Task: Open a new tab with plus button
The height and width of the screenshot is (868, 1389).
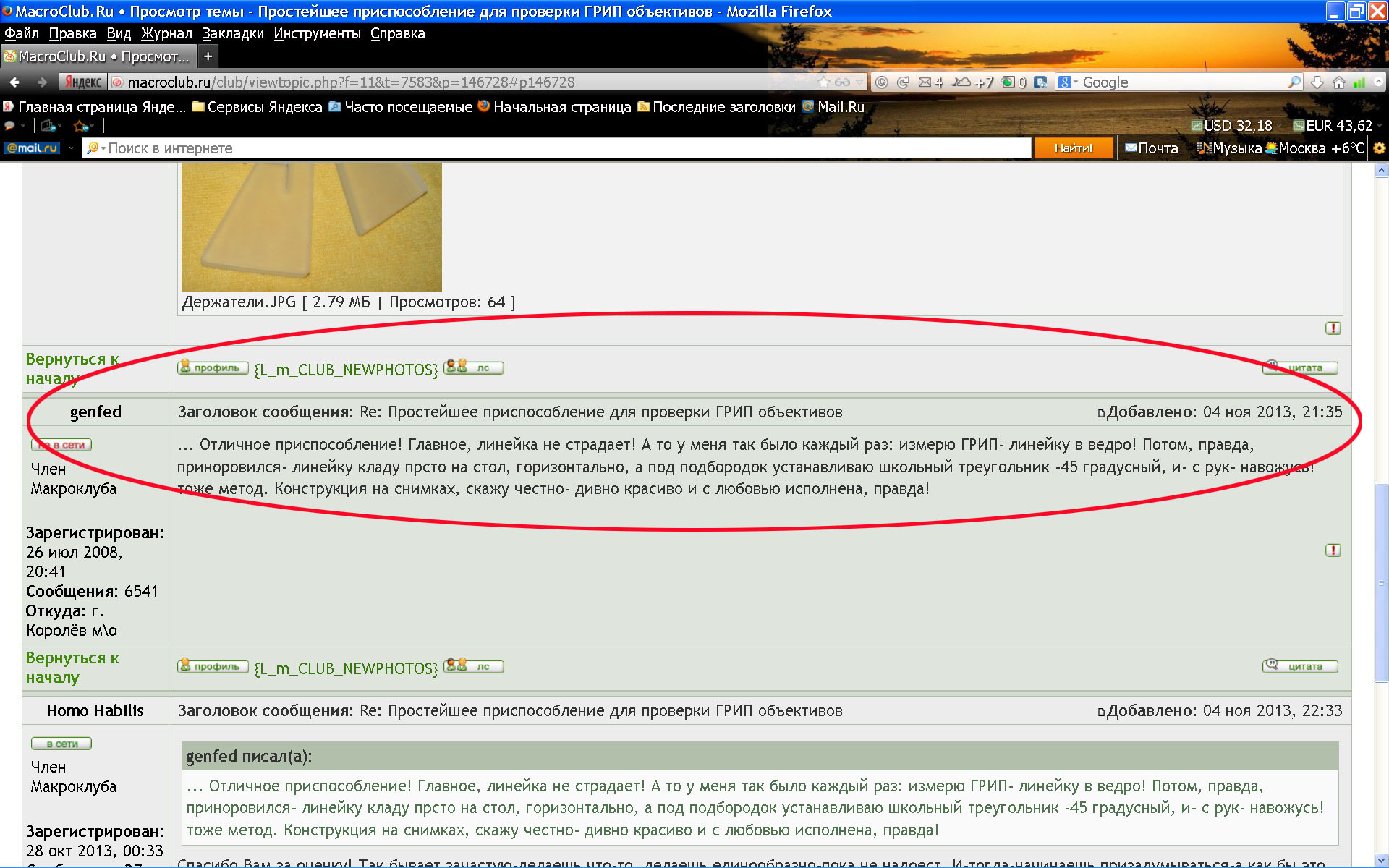Action: point(208,56)
